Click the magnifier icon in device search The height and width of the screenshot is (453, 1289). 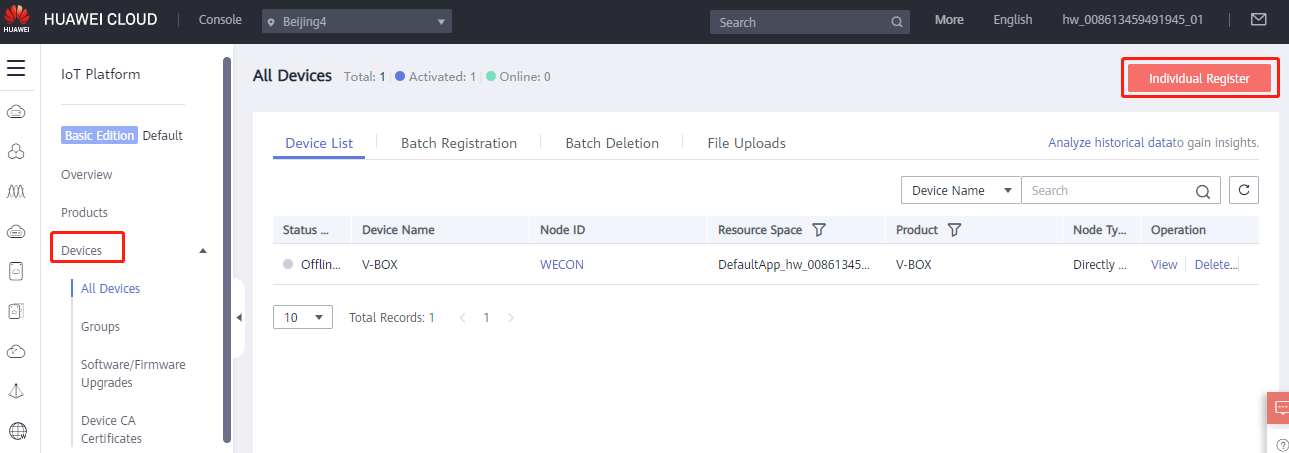(1202, 191)
